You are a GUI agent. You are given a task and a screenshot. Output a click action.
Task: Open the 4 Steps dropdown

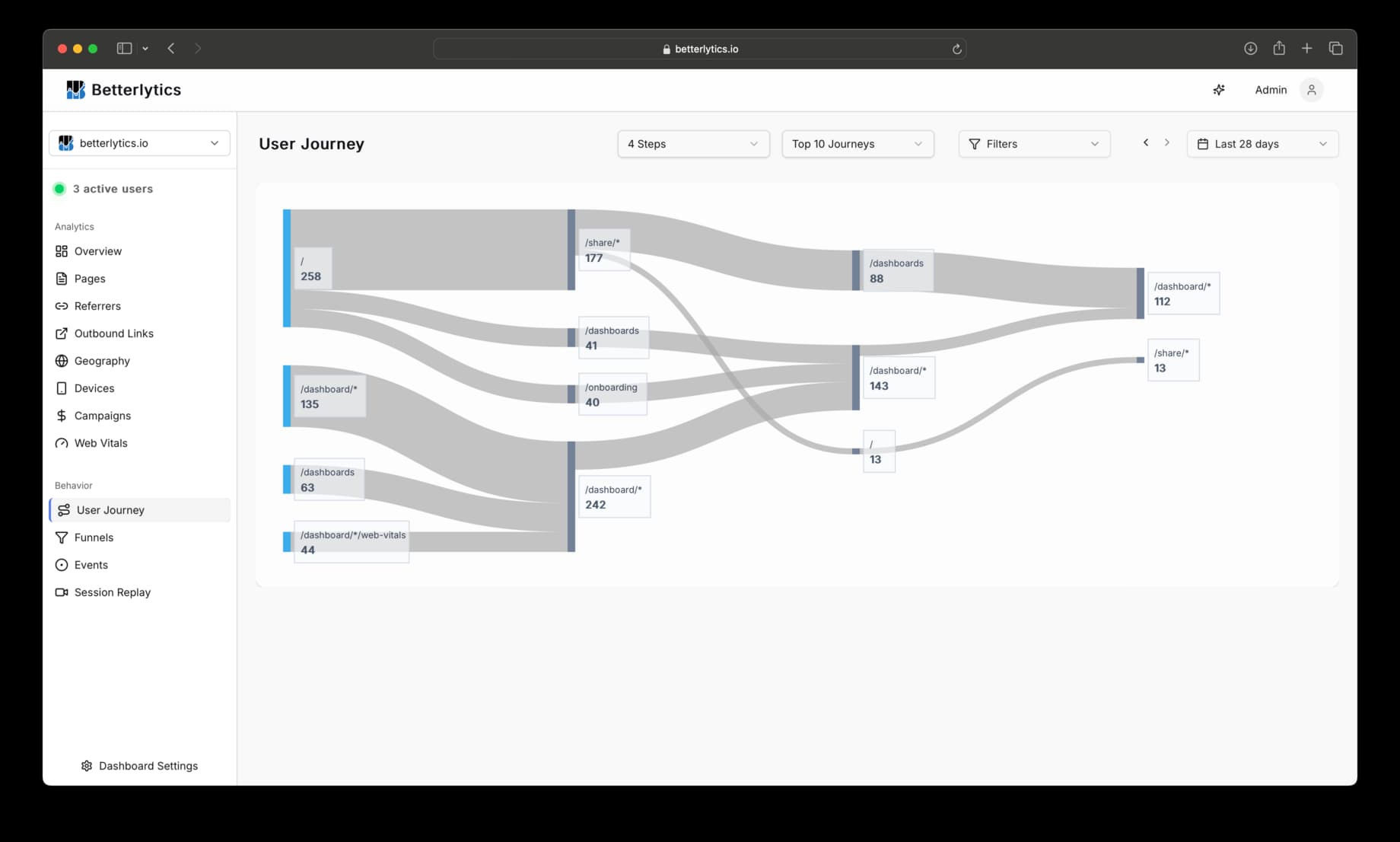[692, 143]
